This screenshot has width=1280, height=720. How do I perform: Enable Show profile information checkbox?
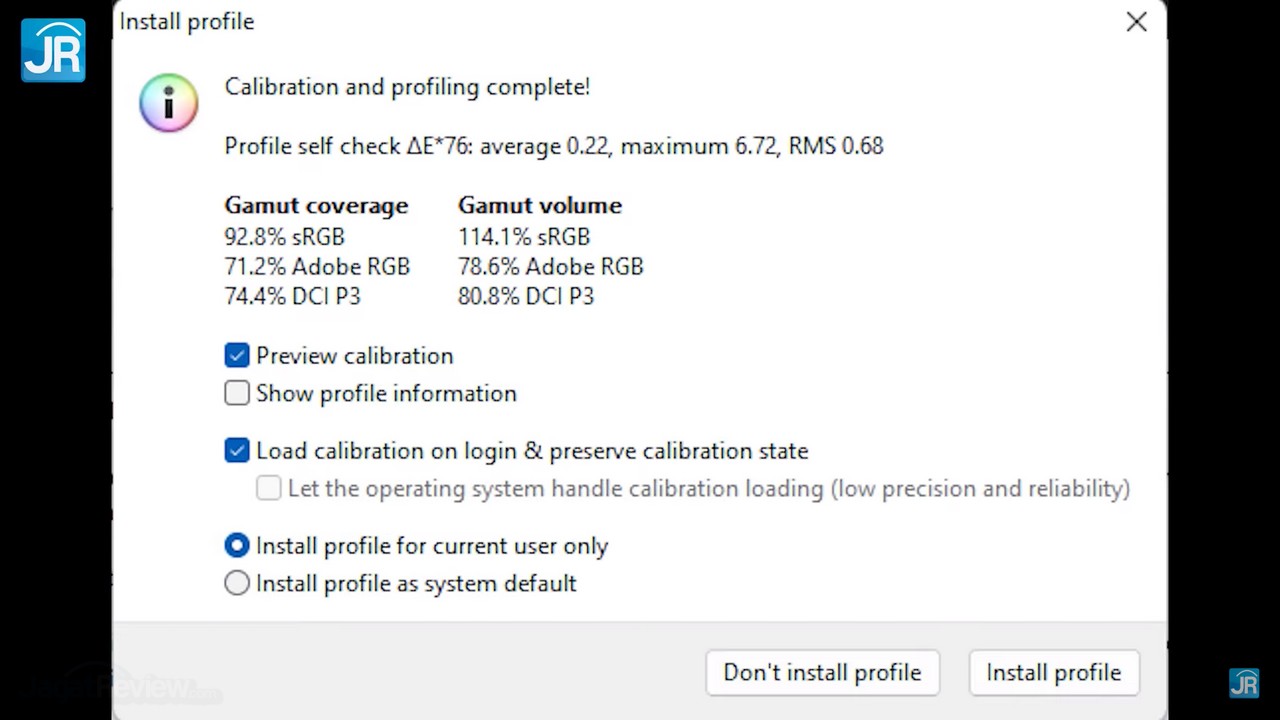coord(237,393)
